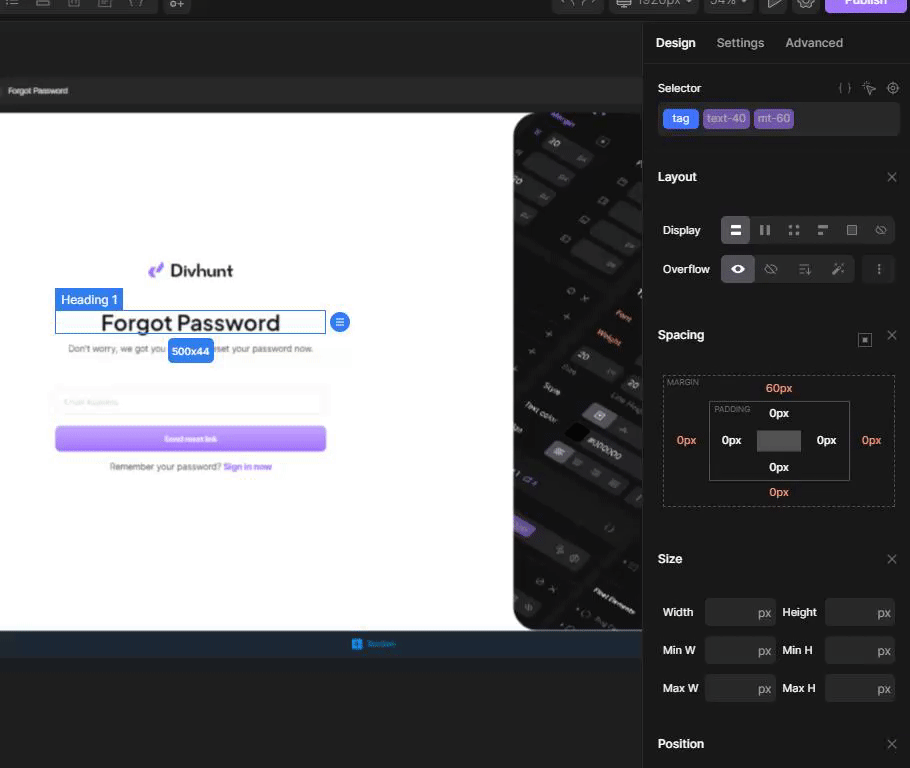
Task: Set Display to flex columns
Action: (x=765, y=230)
